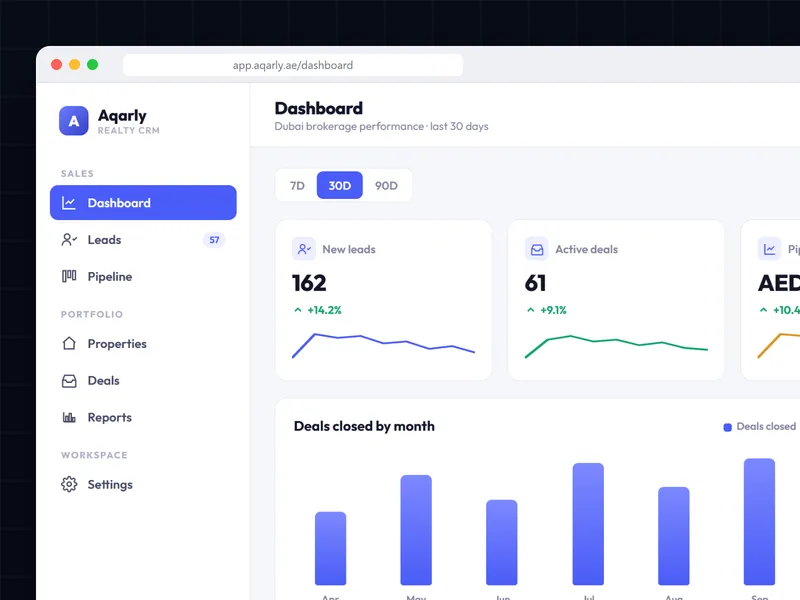
Task: Click the +14.2% change text
Action: pyautogui.click(x=324, y=310)
